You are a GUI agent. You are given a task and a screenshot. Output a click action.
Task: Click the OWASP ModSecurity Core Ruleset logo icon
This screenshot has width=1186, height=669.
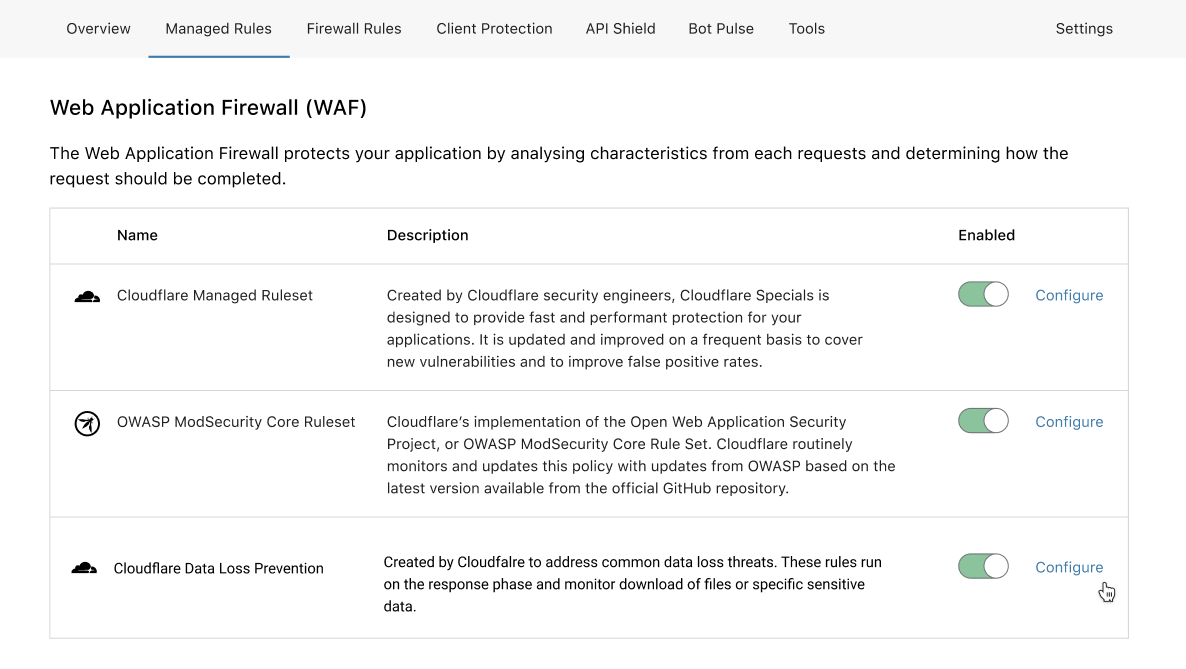point(87,423)
